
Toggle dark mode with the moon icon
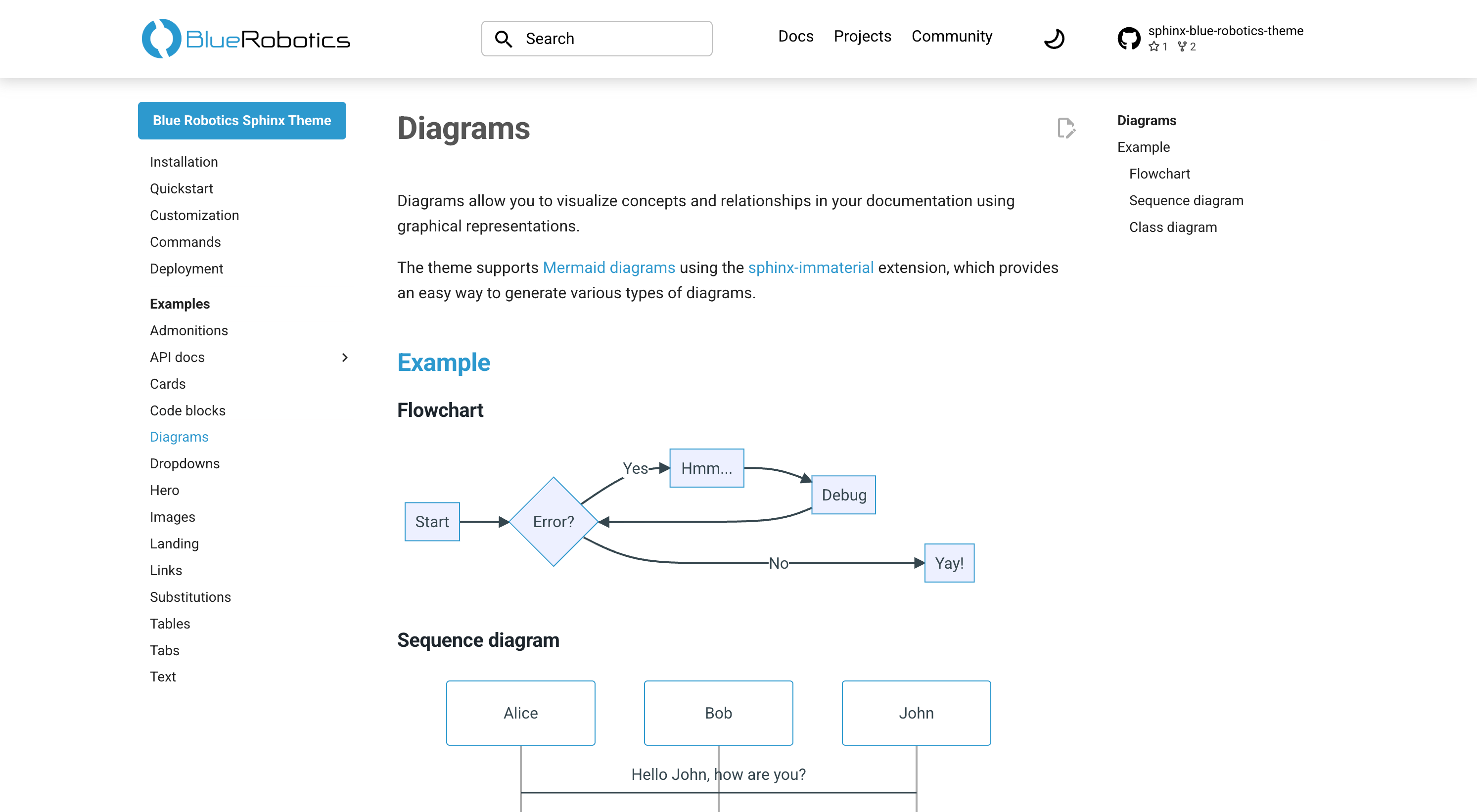coord(1054,39)
